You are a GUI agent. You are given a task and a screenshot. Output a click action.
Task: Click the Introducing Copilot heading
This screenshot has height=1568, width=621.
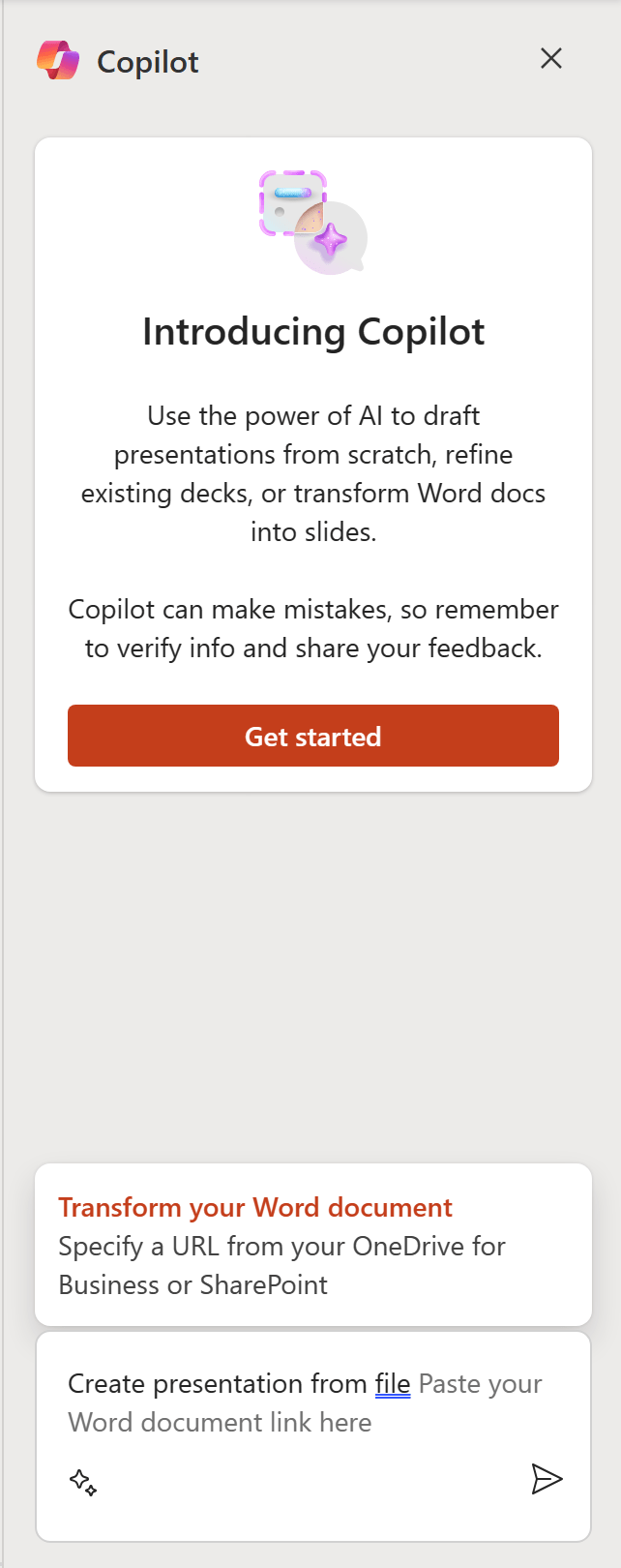coord(313,332)
